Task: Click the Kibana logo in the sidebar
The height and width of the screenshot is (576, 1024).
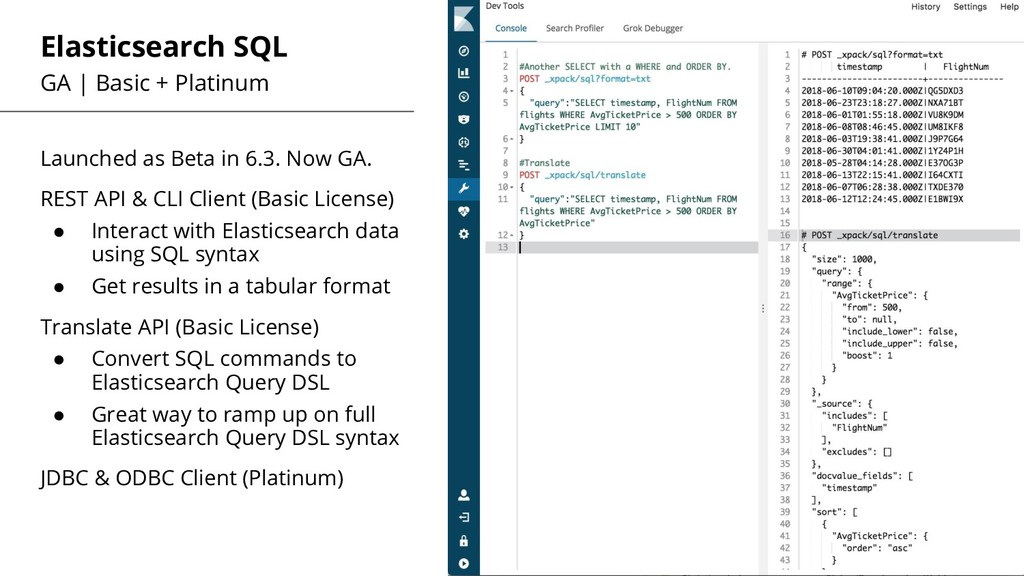Action: [x=464, y=18]
